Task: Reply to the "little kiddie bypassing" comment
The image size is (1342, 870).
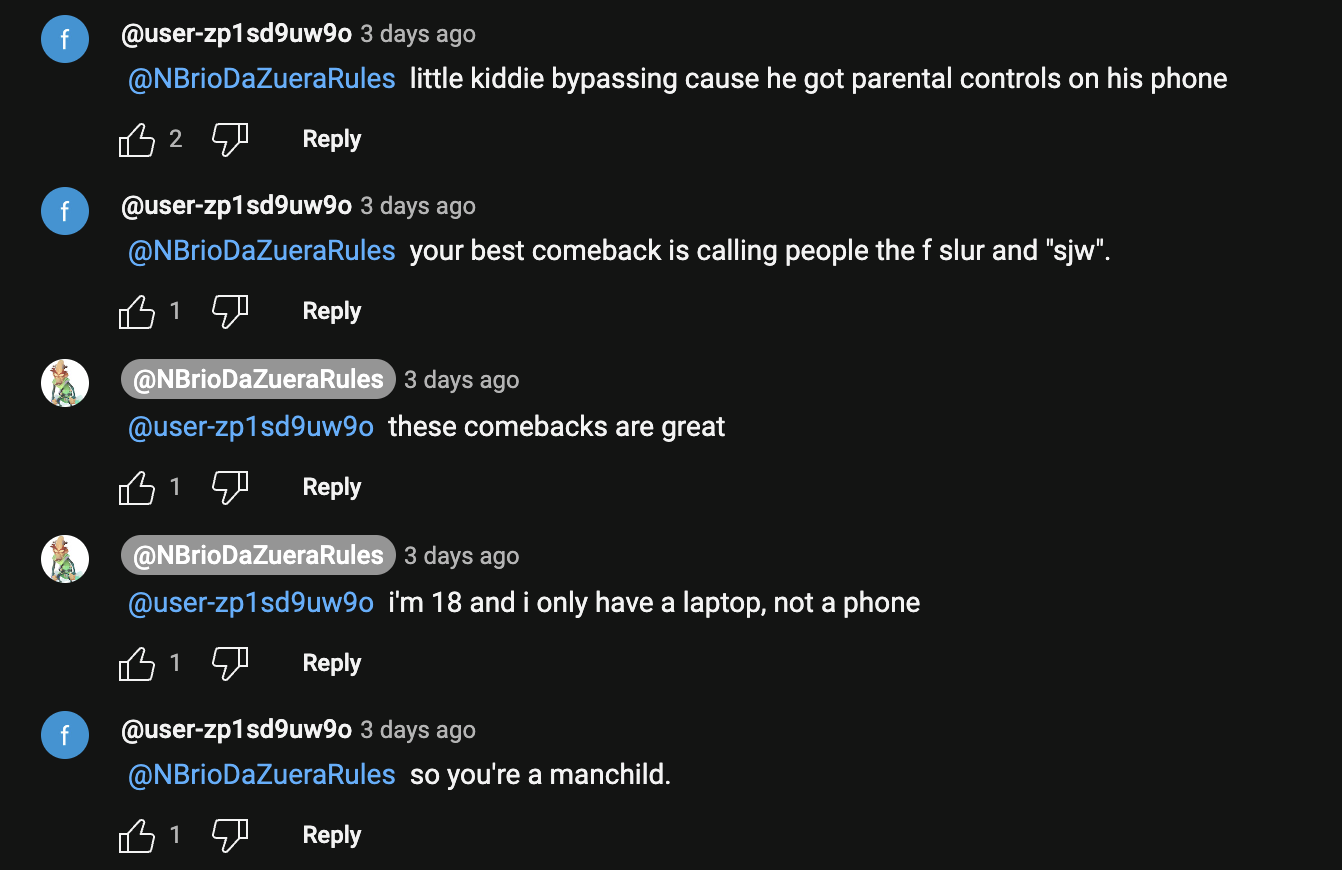Action: tap(331, 140)
